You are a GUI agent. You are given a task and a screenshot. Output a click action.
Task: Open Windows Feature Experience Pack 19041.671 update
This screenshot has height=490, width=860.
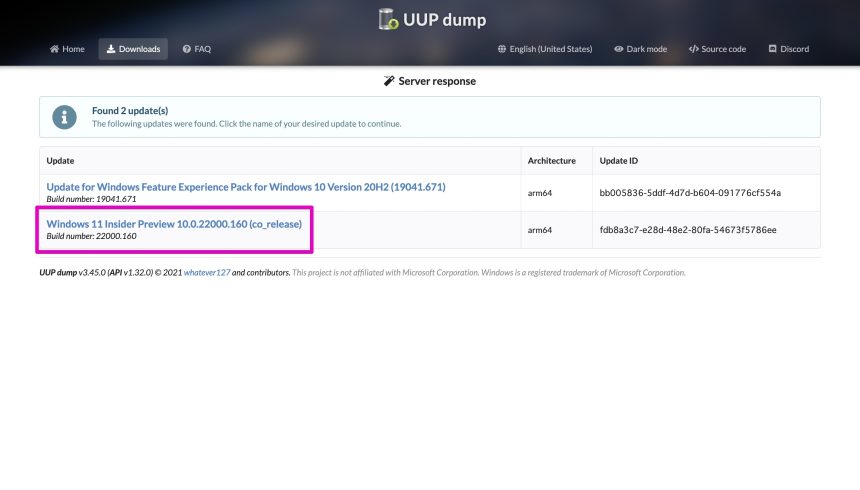(x=246, y=187)
